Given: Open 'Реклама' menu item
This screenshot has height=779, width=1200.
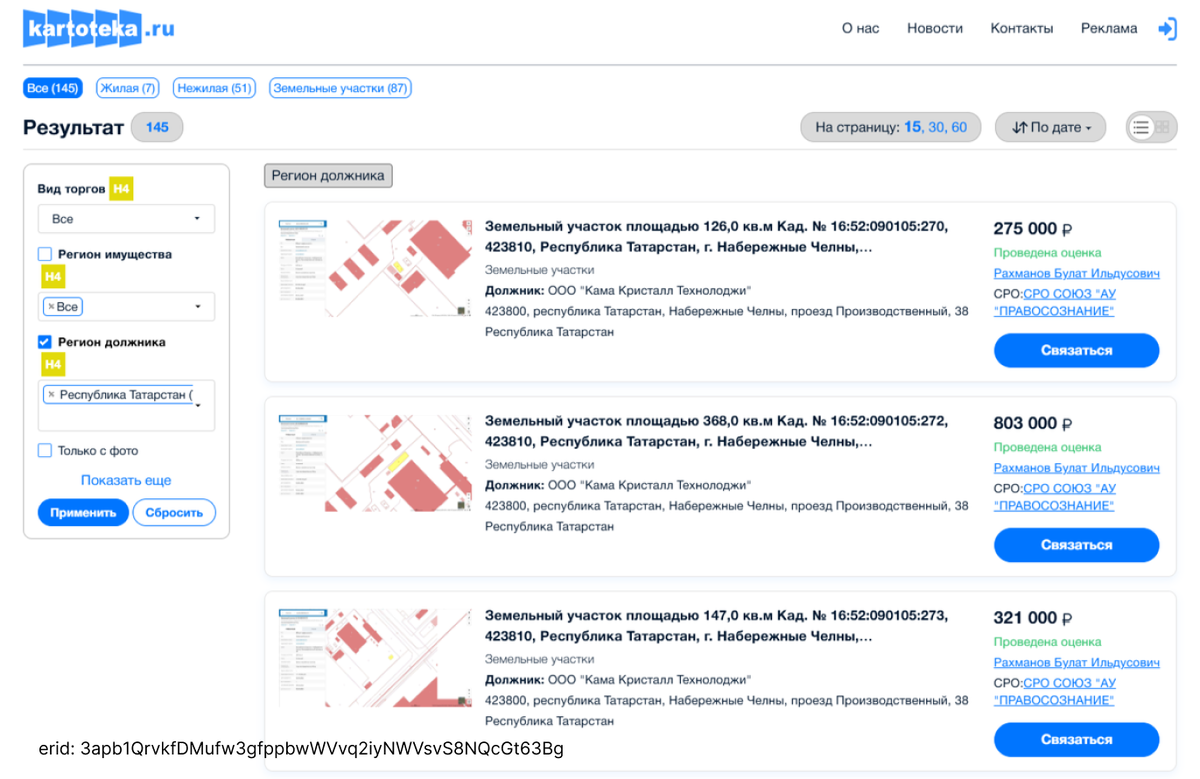Looking at the screenshot, I should click(1109, 28).
